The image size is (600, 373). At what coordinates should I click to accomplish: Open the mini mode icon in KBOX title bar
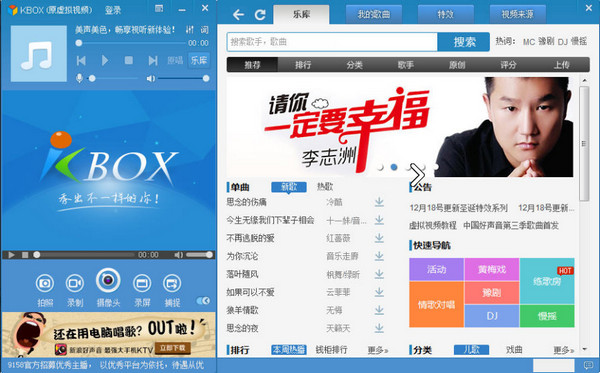pyautogui.click(x=159, y=8)
